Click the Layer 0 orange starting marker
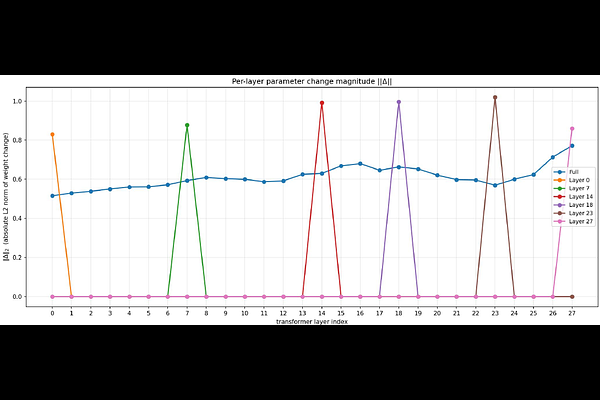 (x=52, y=134)
